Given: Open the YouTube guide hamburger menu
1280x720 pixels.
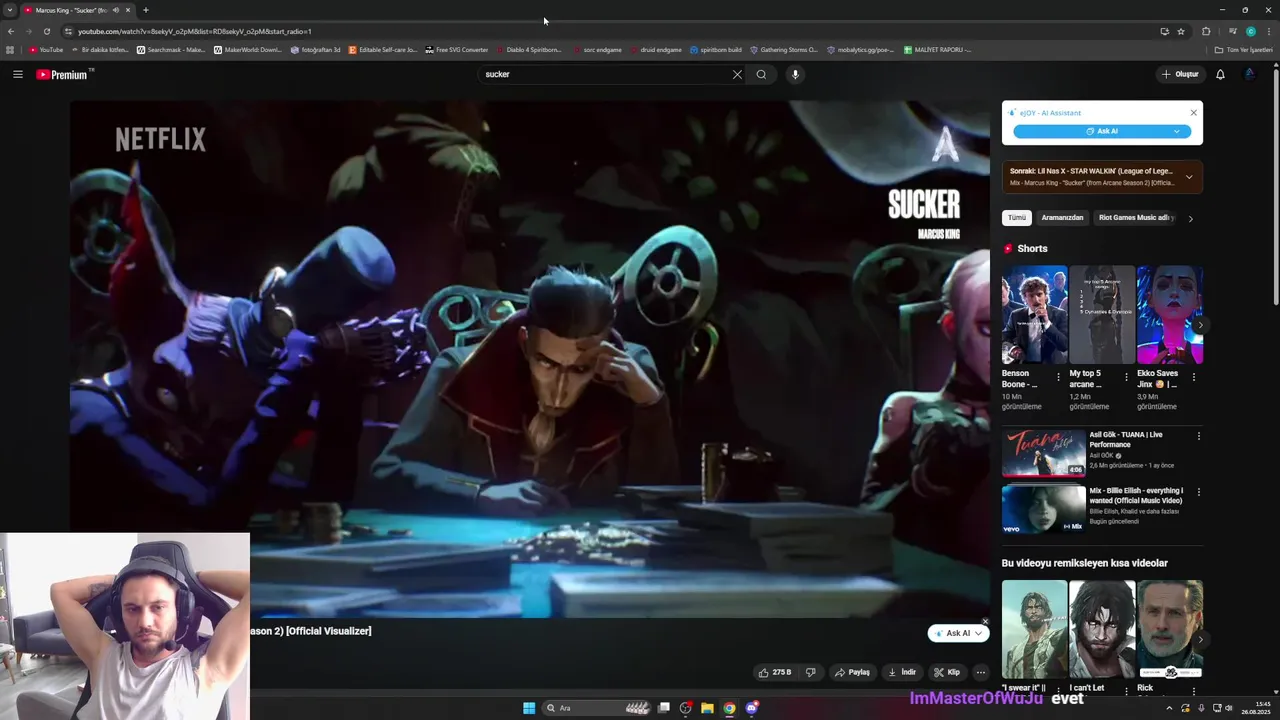Looking at the screenshot, I should pos(17,74).
